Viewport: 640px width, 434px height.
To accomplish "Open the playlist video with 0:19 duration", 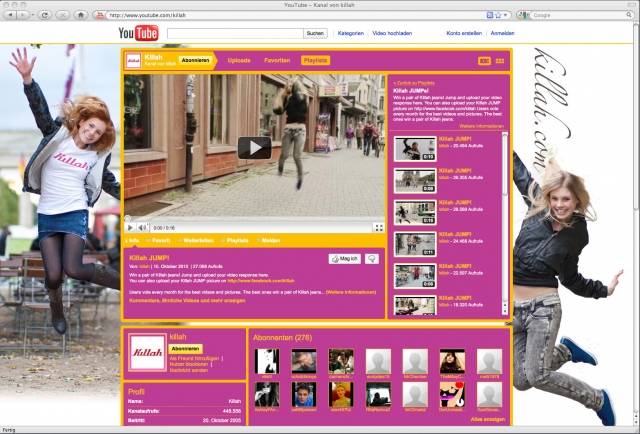I will click(415, 213).
